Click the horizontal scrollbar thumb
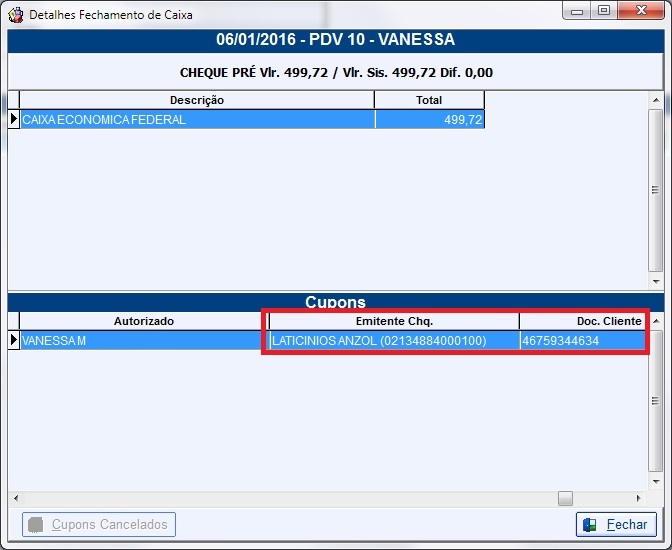The height and width of the screenshot is (550, 672). [565, 498]
